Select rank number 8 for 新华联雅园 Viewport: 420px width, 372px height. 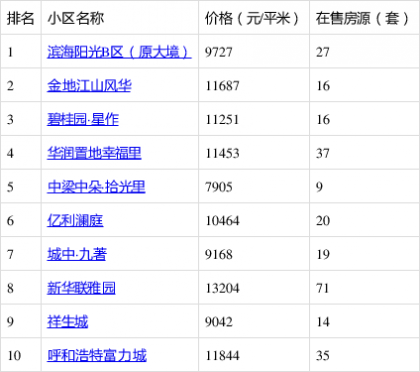10,288
